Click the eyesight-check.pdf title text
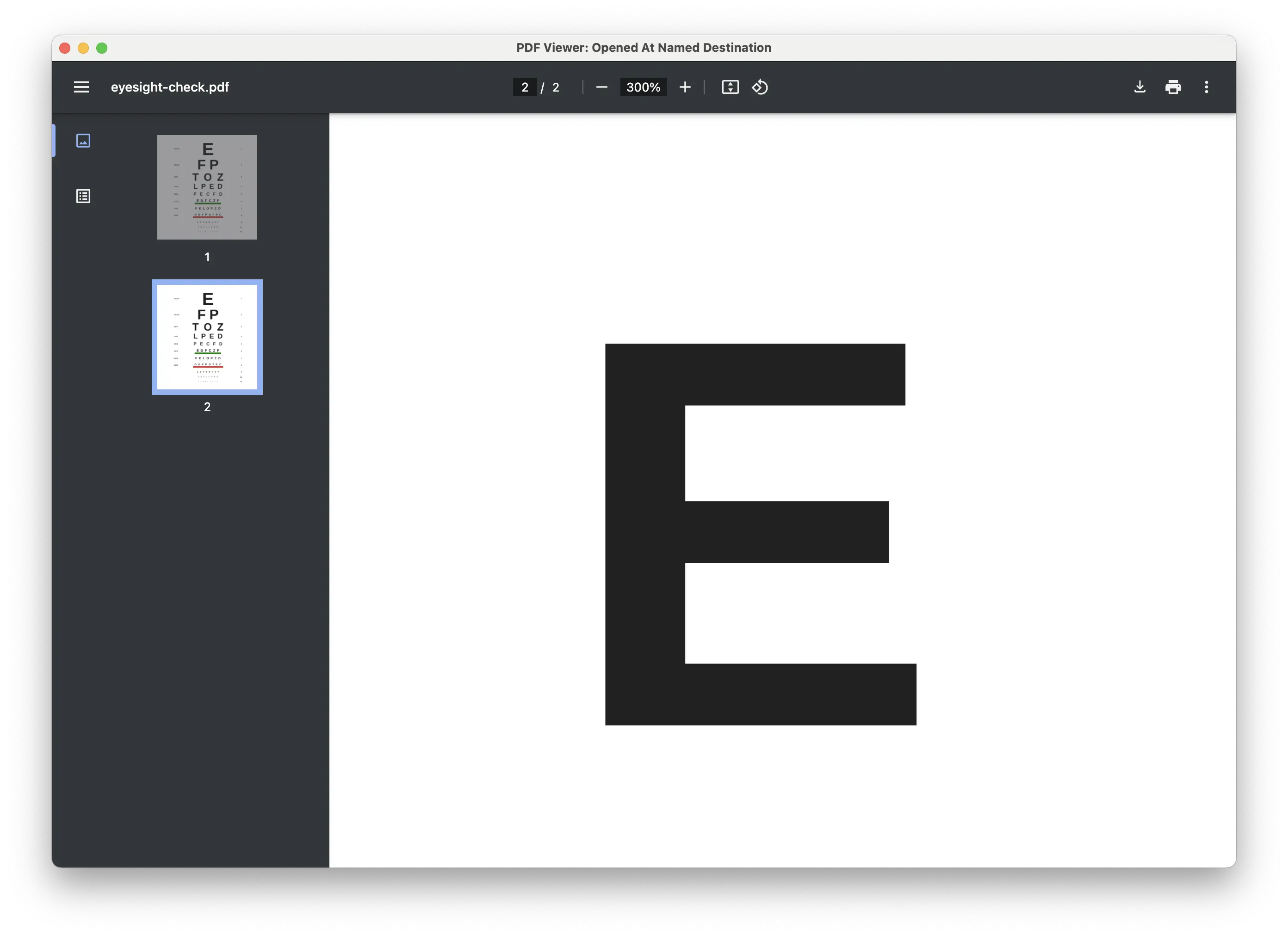 pos(170,87)
